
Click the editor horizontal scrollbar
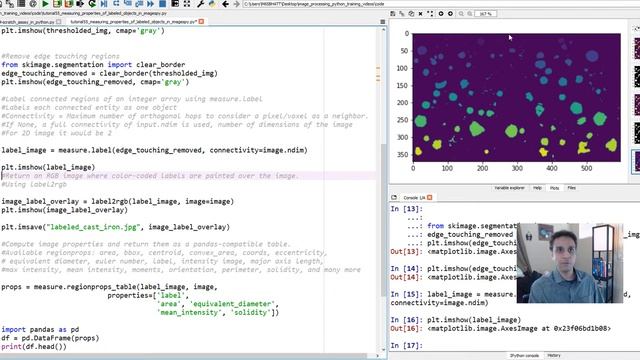pyautogui.click(x=184, y=356)
